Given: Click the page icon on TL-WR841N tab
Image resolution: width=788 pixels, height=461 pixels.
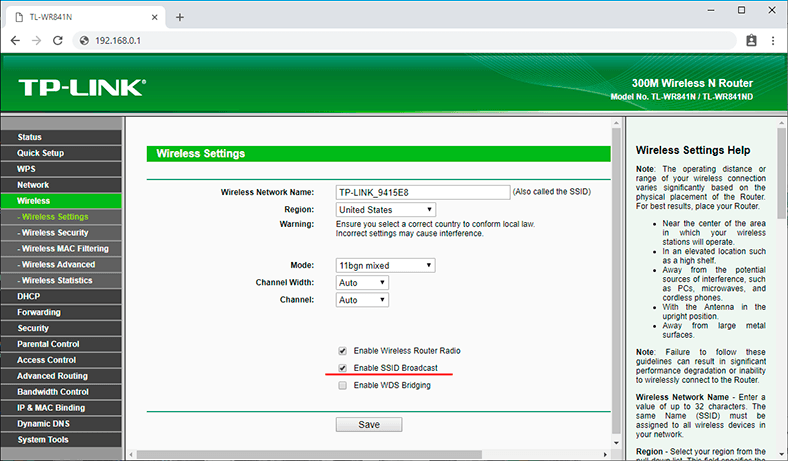Looking at the screenshot, I should (20, 17).
